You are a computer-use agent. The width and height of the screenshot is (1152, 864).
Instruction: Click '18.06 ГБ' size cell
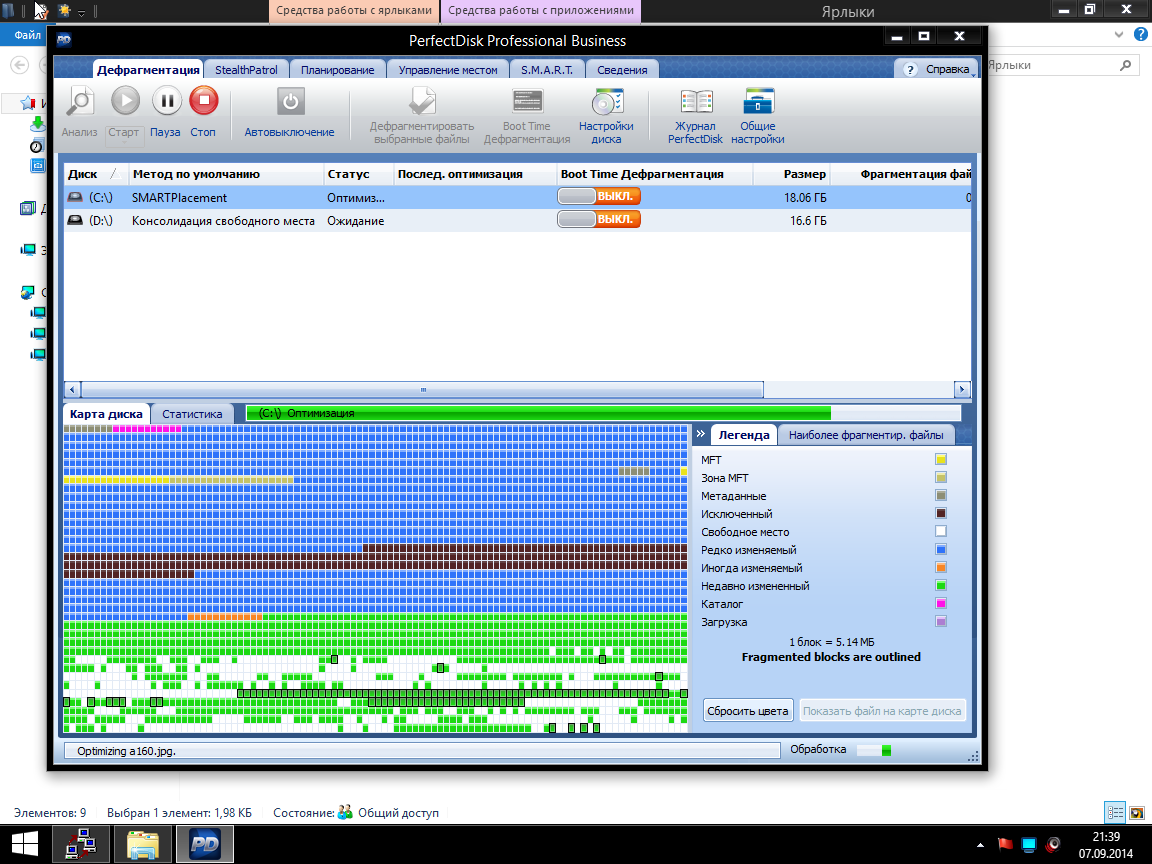(x=805, y=197)
